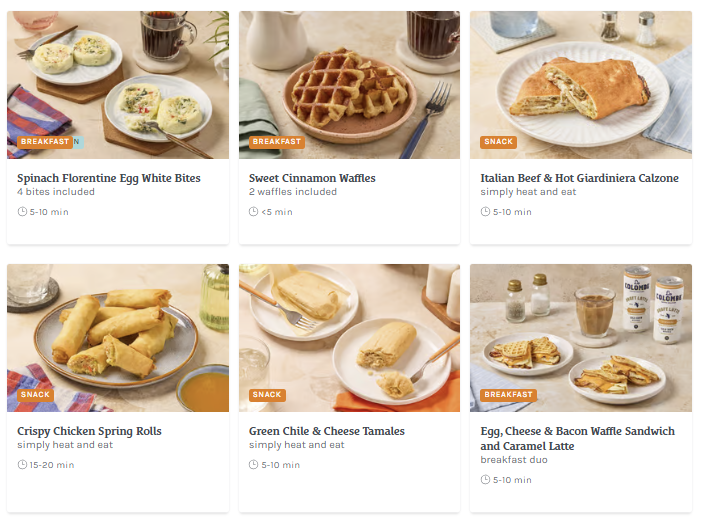Select BREAKFAST tag on waffle sandwich latte photo

tap(509, 395)
